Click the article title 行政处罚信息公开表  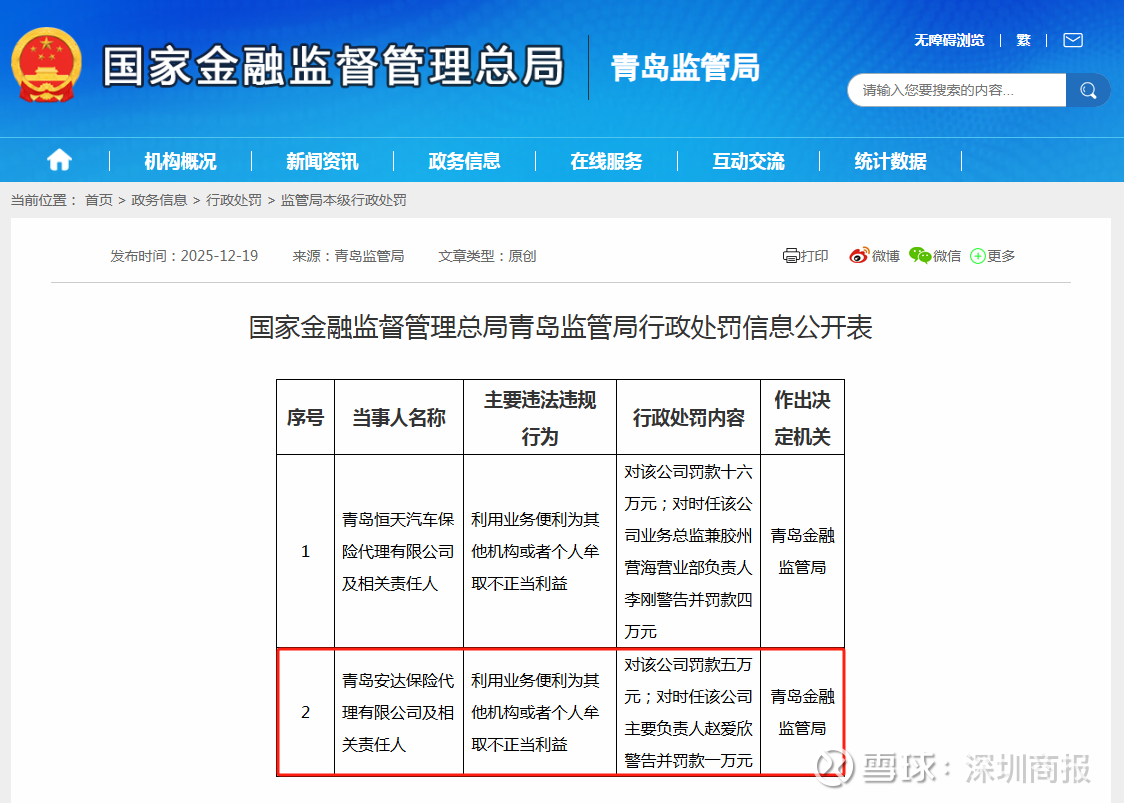(x=561, y=327)
